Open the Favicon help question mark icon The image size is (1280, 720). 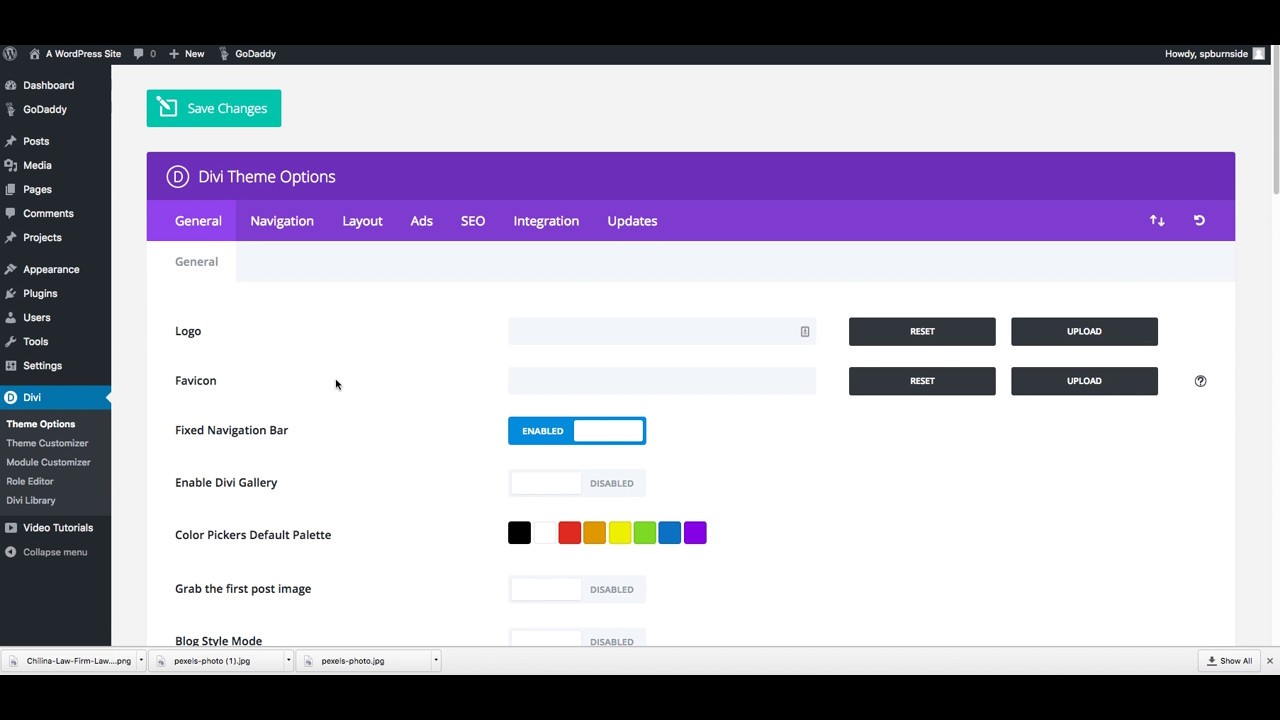[1200, 380]
